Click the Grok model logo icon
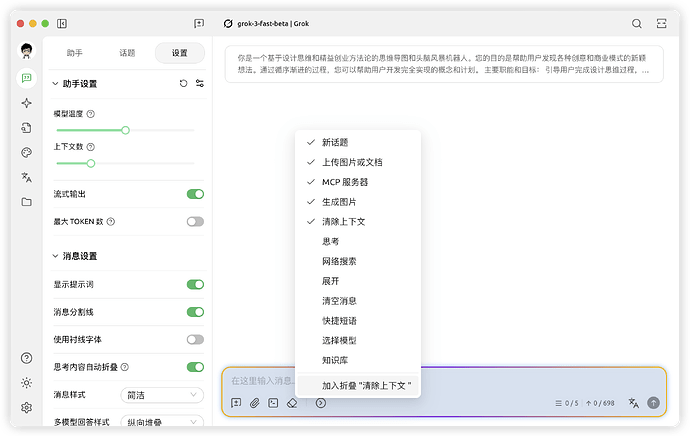This screenshot has width=690, height=436. coord(228,24)
